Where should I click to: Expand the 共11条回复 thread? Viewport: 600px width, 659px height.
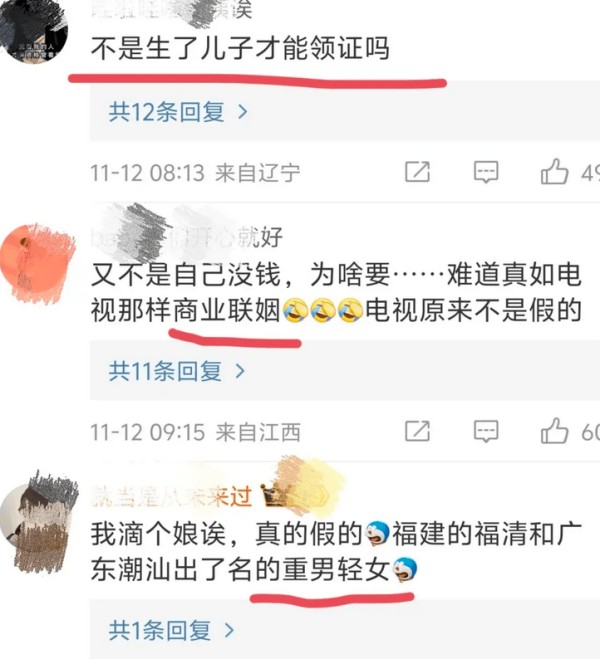coord(177,372)
